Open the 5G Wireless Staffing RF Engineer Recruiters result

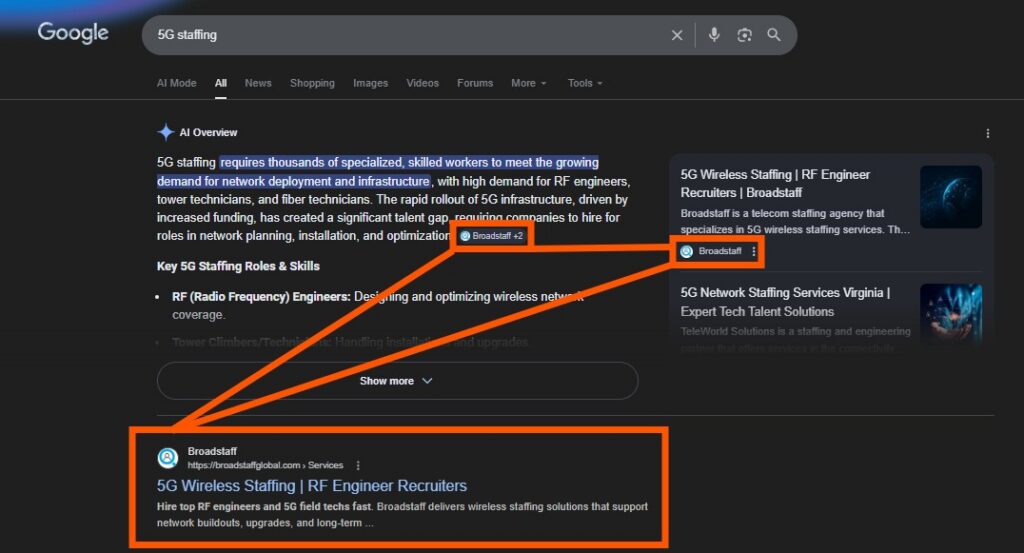(x=312, y=486)
